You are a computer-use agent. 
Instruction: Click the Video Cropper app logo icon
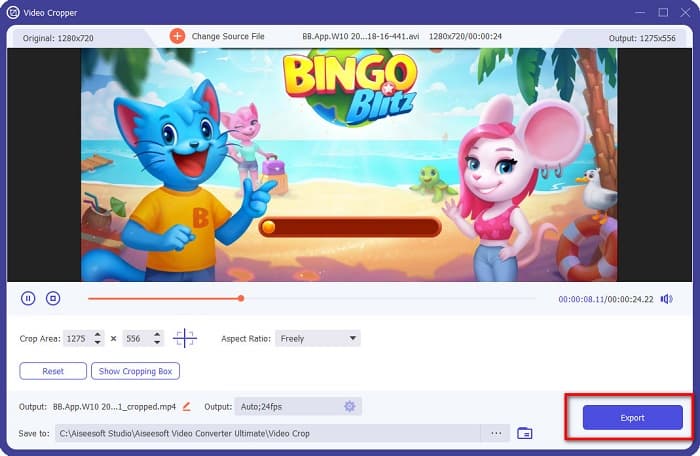pyautogui.click(x=13, y=13)
